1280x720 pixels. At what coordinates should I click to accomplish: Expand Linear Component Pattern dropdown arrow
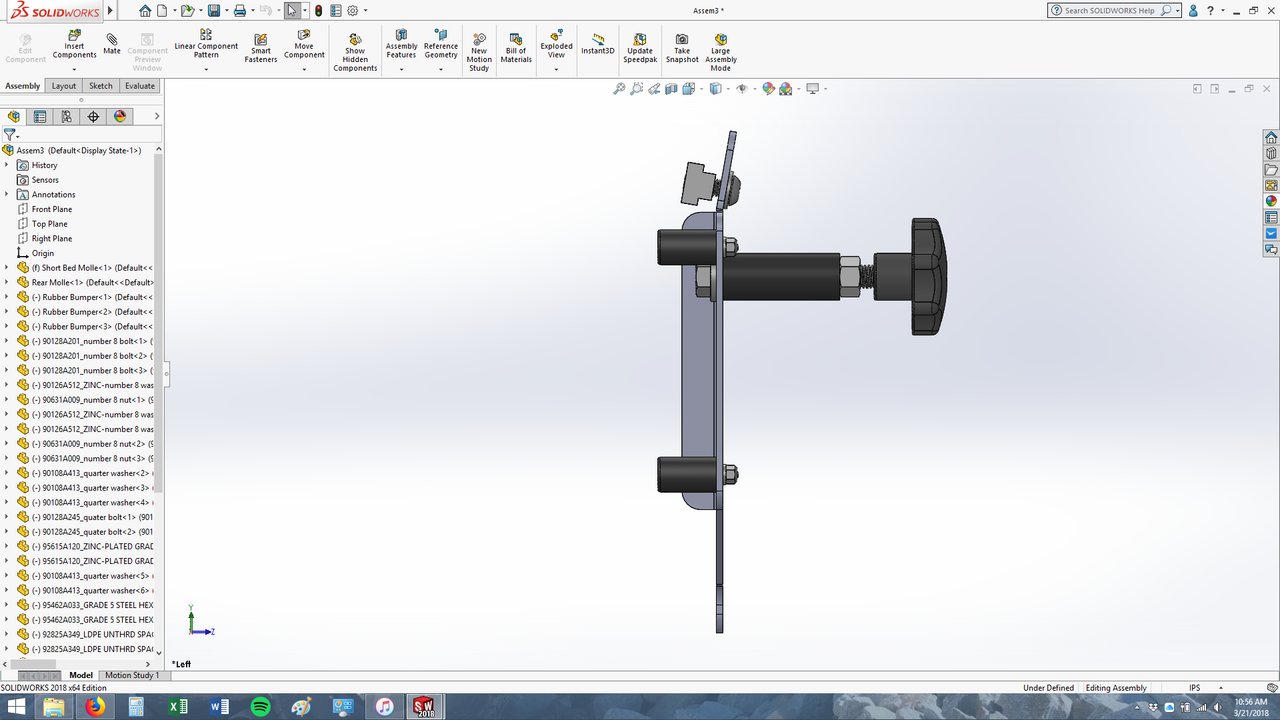click(x=206, y=70)
